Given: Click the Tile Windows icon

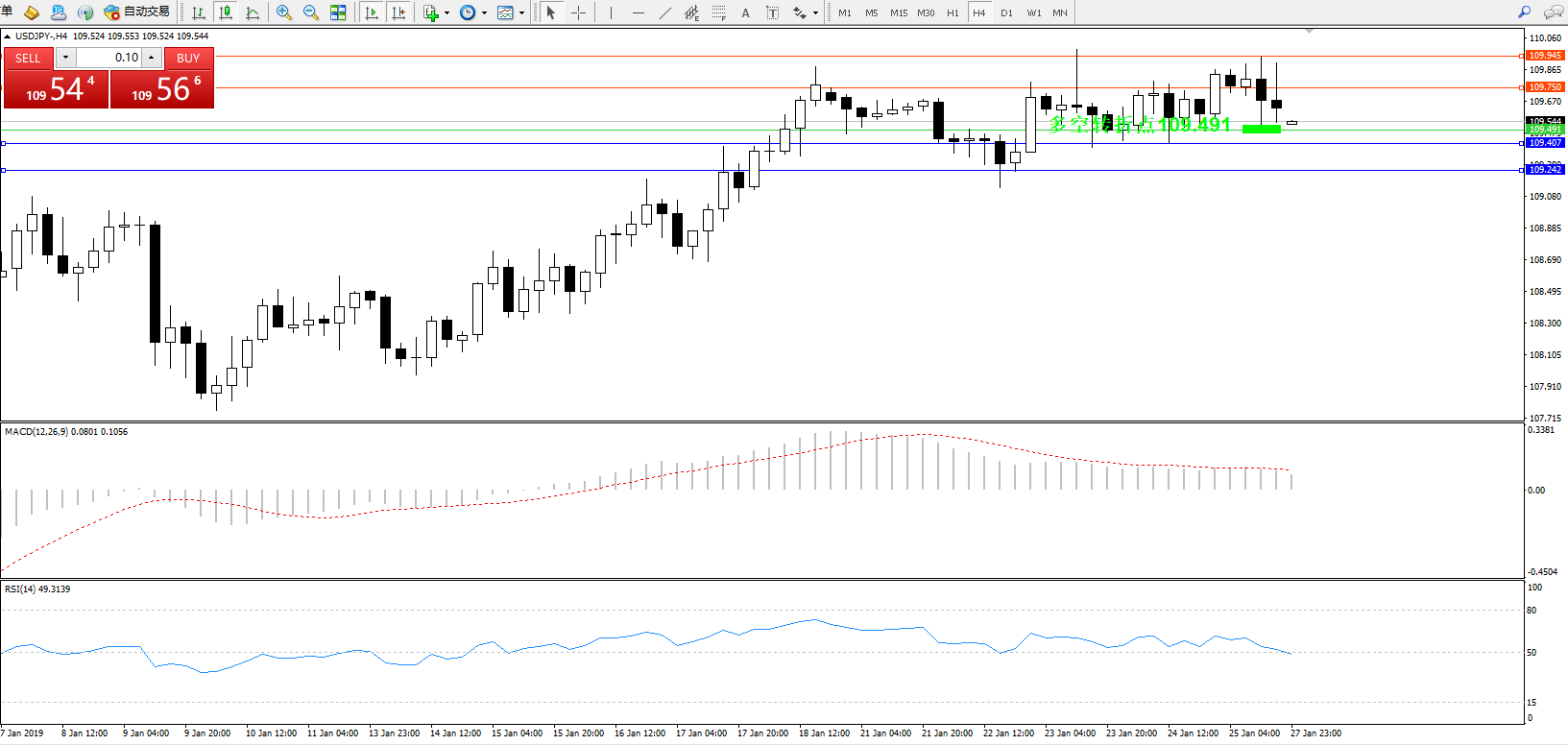Looking at the screenshot, I should [x=338, y=12].
